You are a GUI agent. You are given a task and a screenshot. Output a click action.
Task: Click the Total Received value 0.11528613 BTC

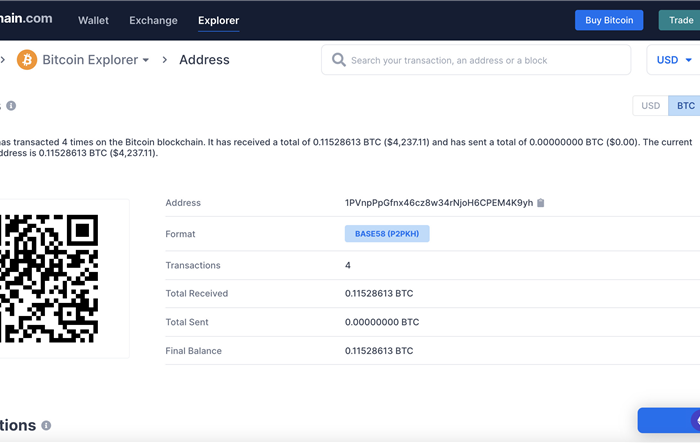pos(379,293)
